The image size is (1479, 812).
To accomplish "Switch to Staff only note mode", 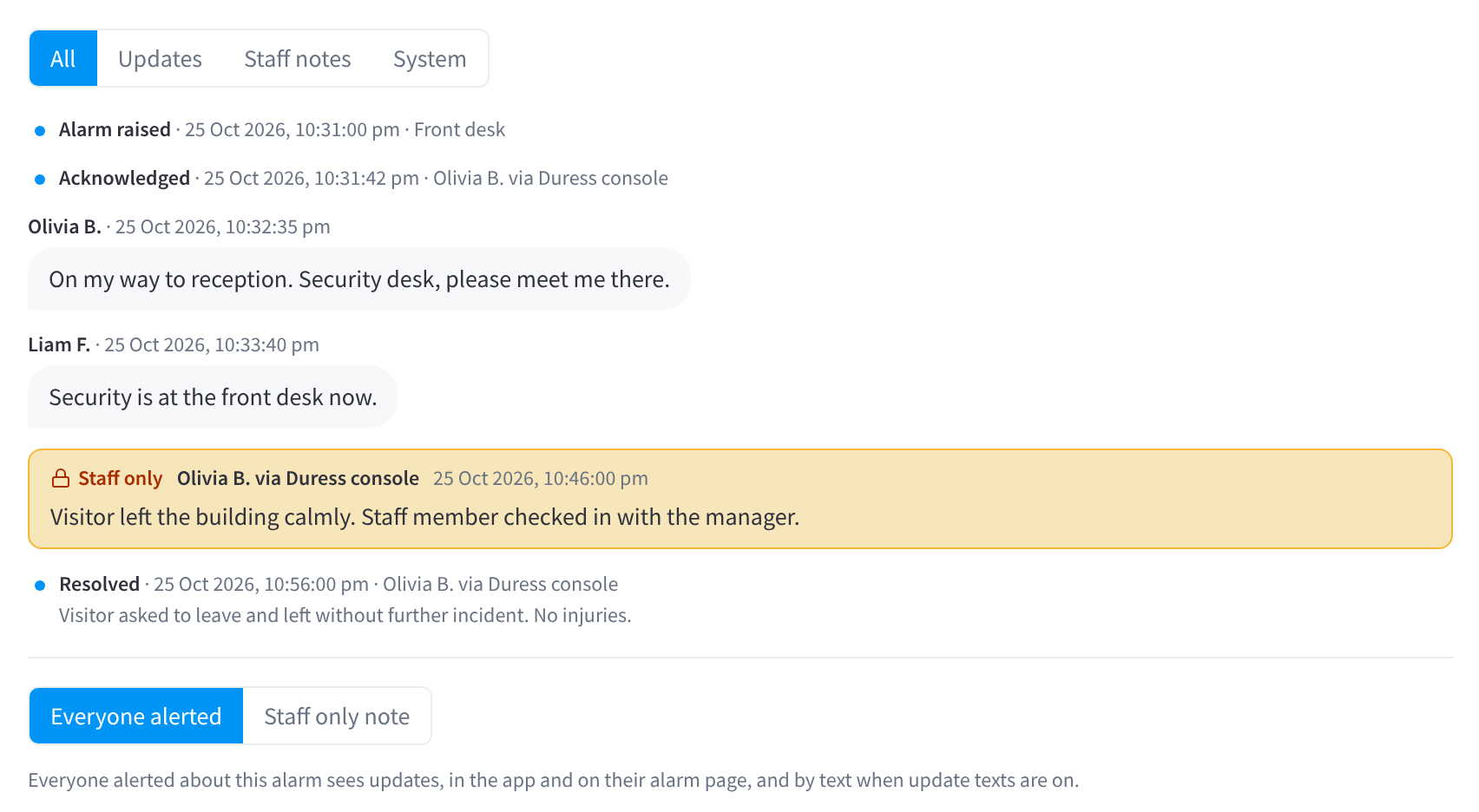I will [337, 717].
